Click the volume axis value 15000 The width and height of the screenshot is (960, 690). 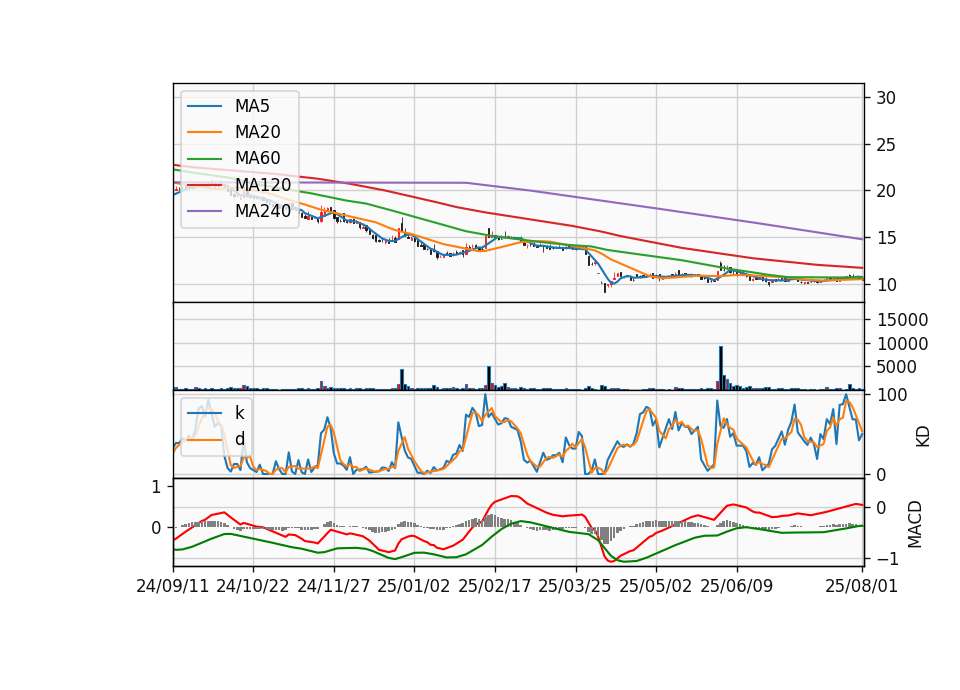(x=902, y=320)
